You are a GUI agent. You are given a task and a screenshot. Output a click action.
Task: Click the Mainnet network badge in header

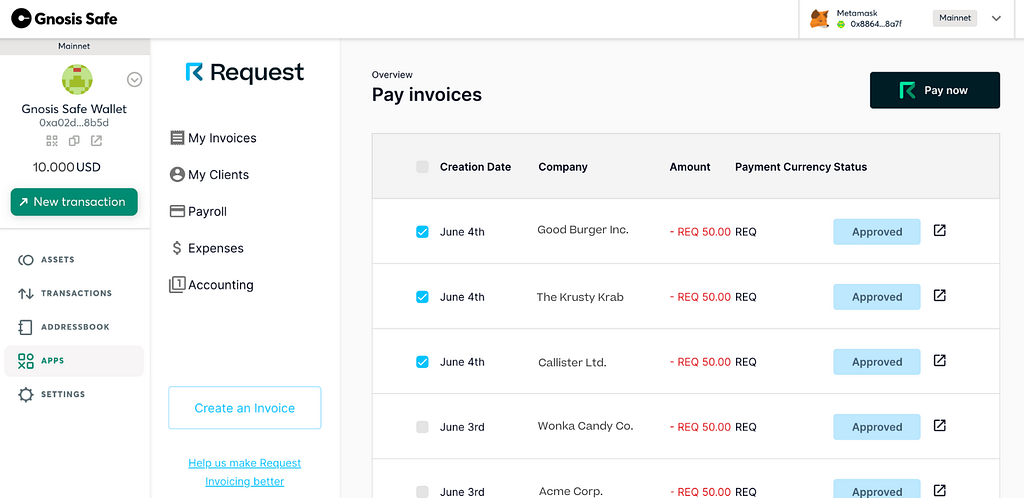pyautogui.click(x=955, y=18)
